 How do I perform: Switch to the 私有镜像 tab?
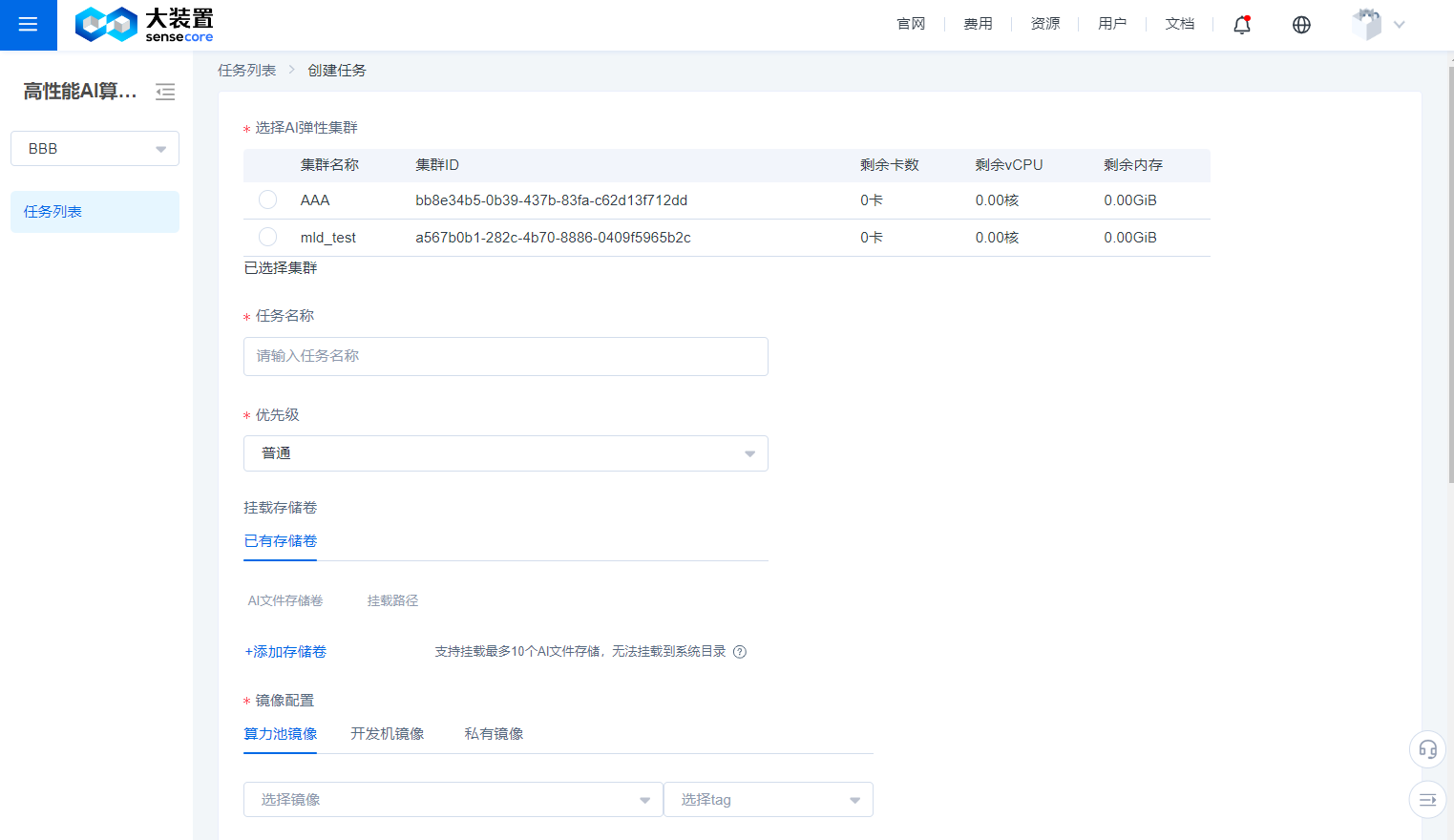click(x=494, y=734)
